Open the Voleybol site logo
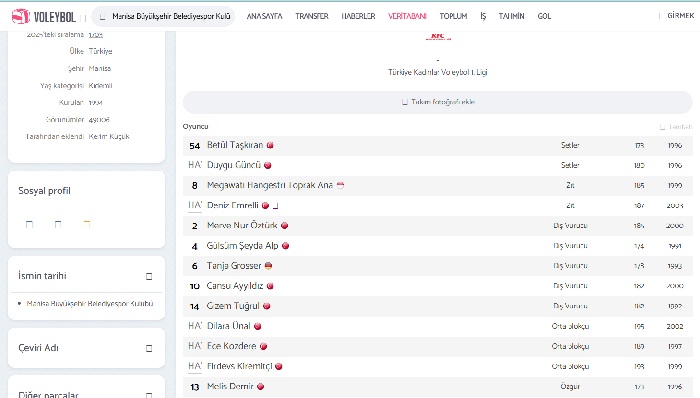Viewport: 700px width, 398px height. coord(43,17)
